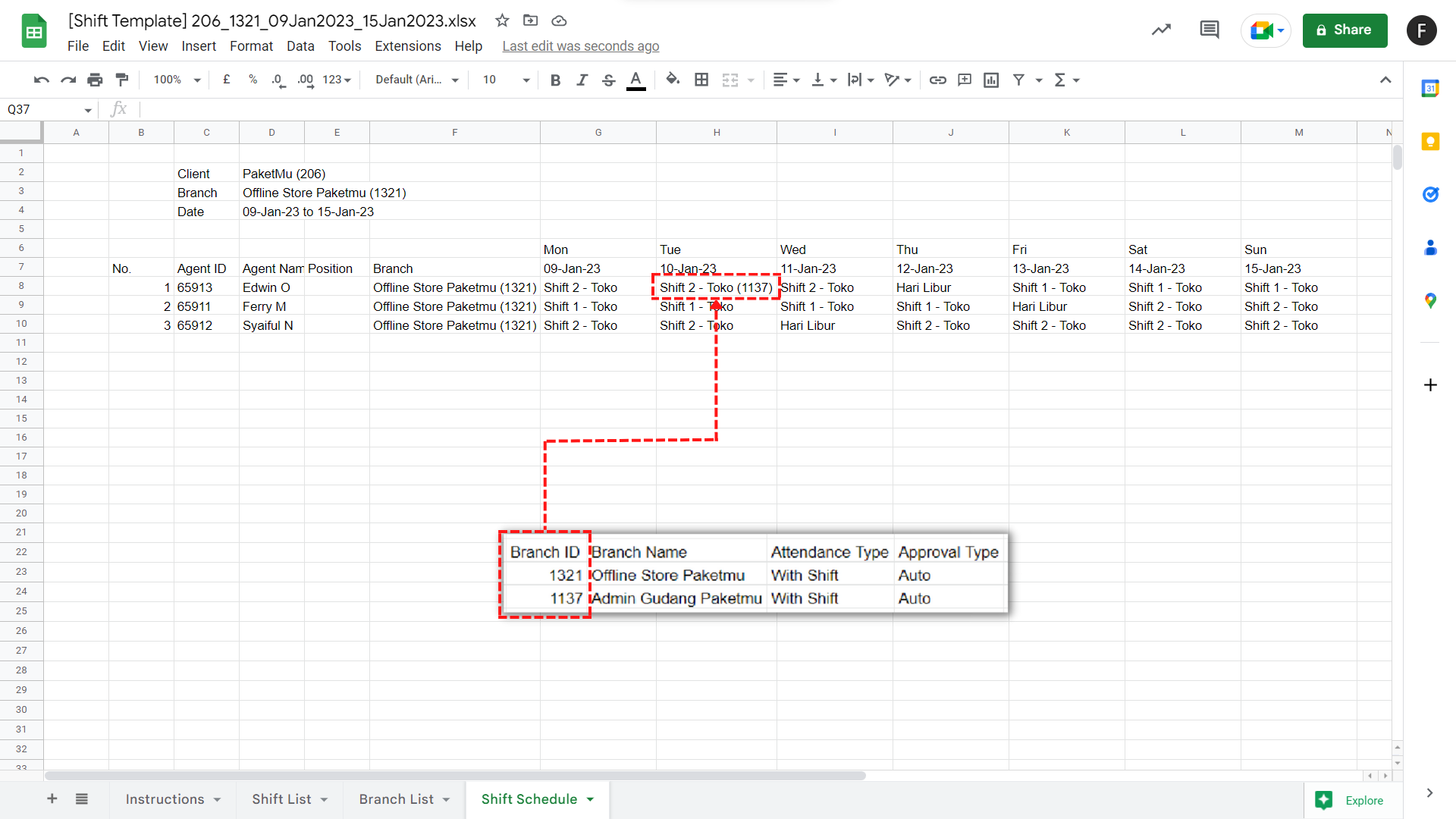Click the green Share button

coord(1345,30)
